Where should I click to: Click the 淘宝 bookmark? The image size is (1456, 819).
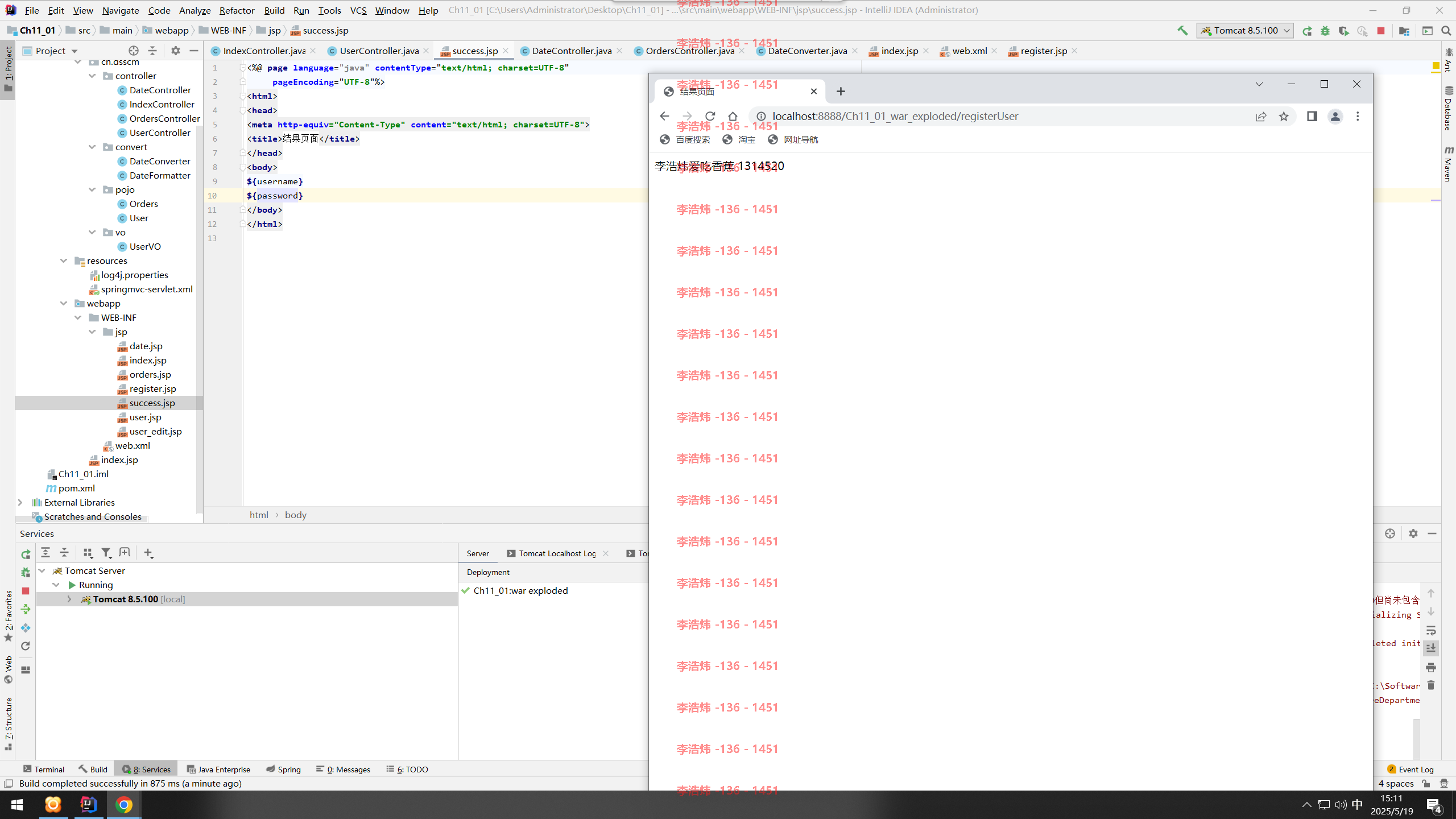(x=739, y=139)
